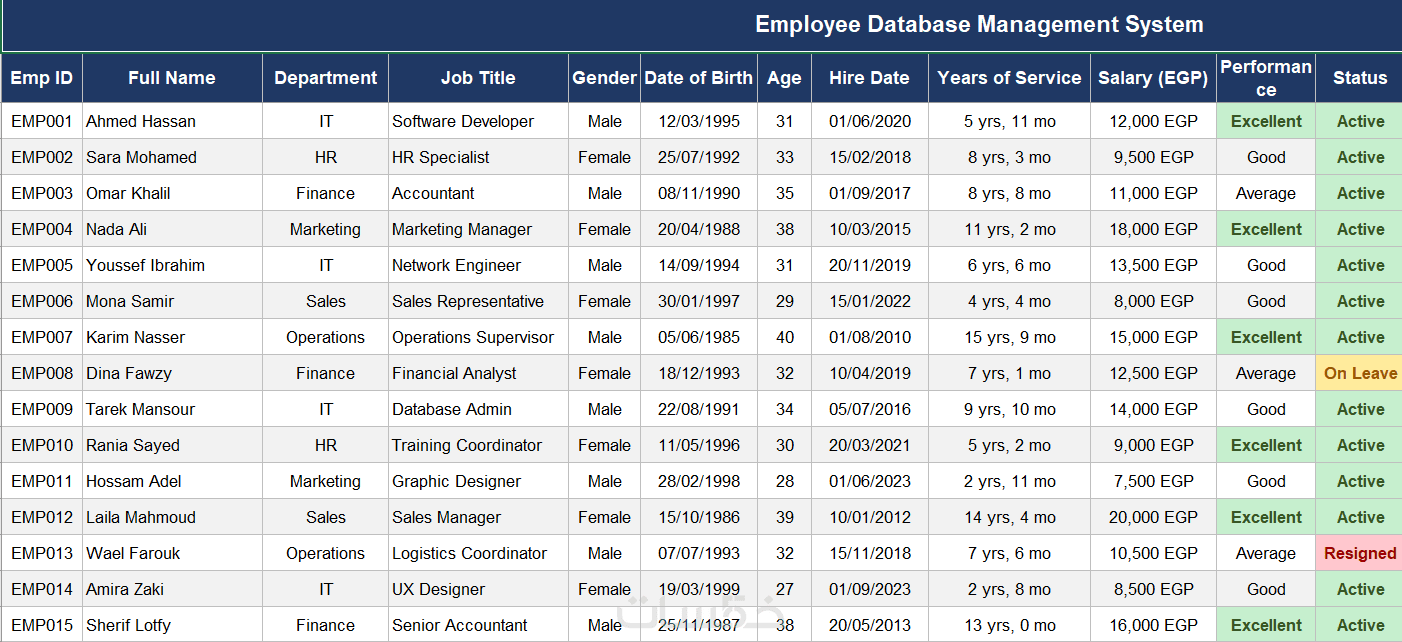The image size is (1402, 642).
Task: Select Omar Khalil's hire date 01/09/2017
Action: coord(870,193)
